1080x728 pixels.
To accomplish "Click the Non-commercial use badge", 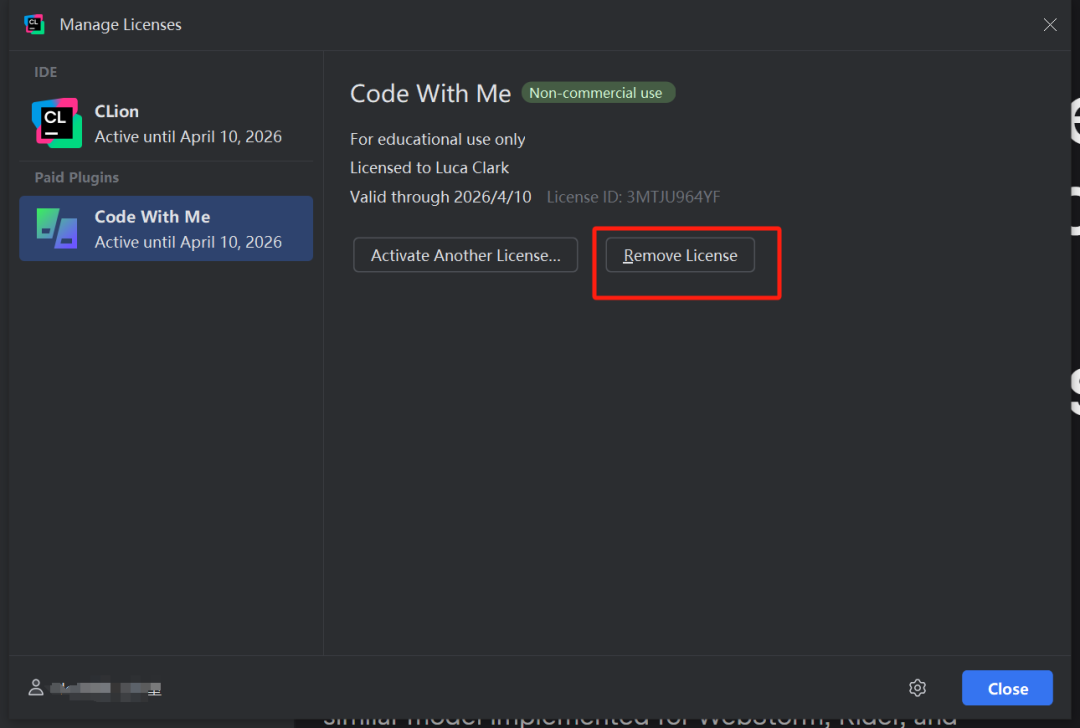I will 598,93.
